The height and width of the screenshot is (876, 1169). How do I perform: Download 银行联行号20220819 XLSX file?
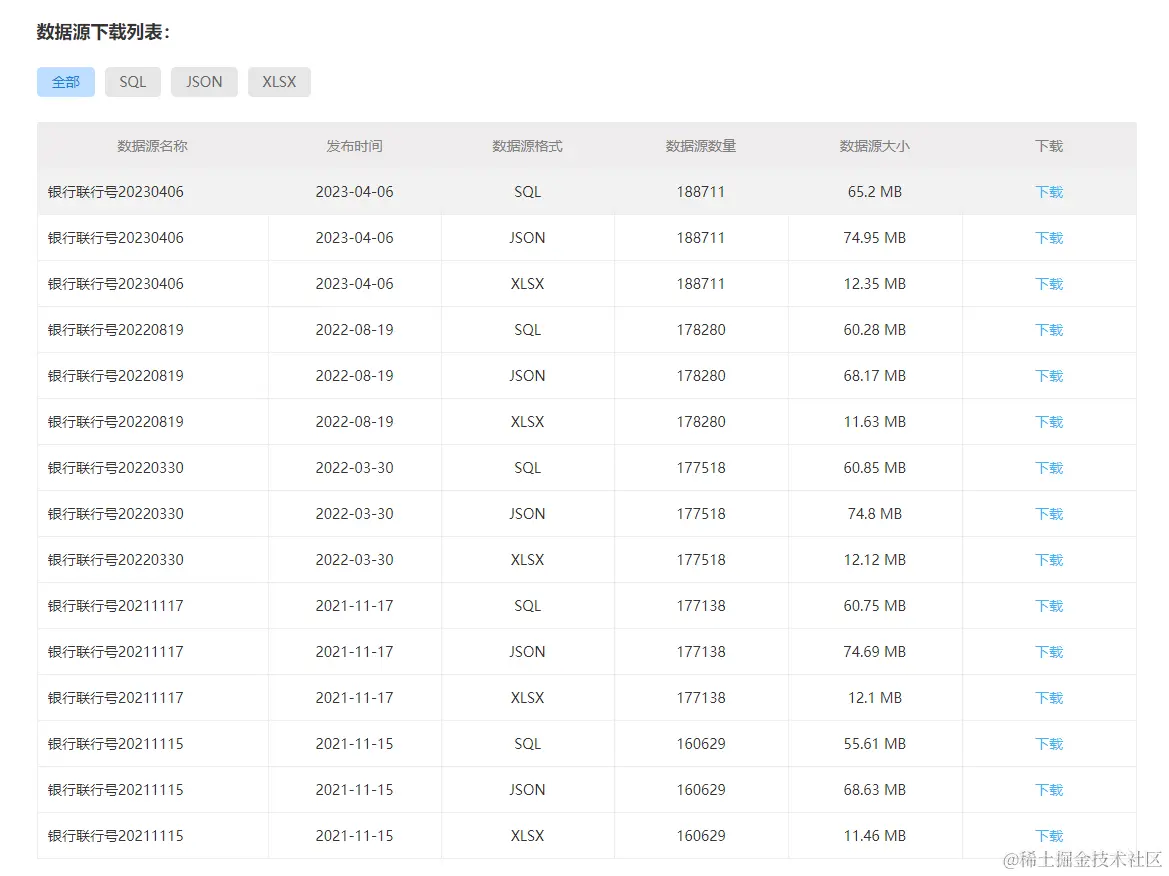tap(1049, 422)
